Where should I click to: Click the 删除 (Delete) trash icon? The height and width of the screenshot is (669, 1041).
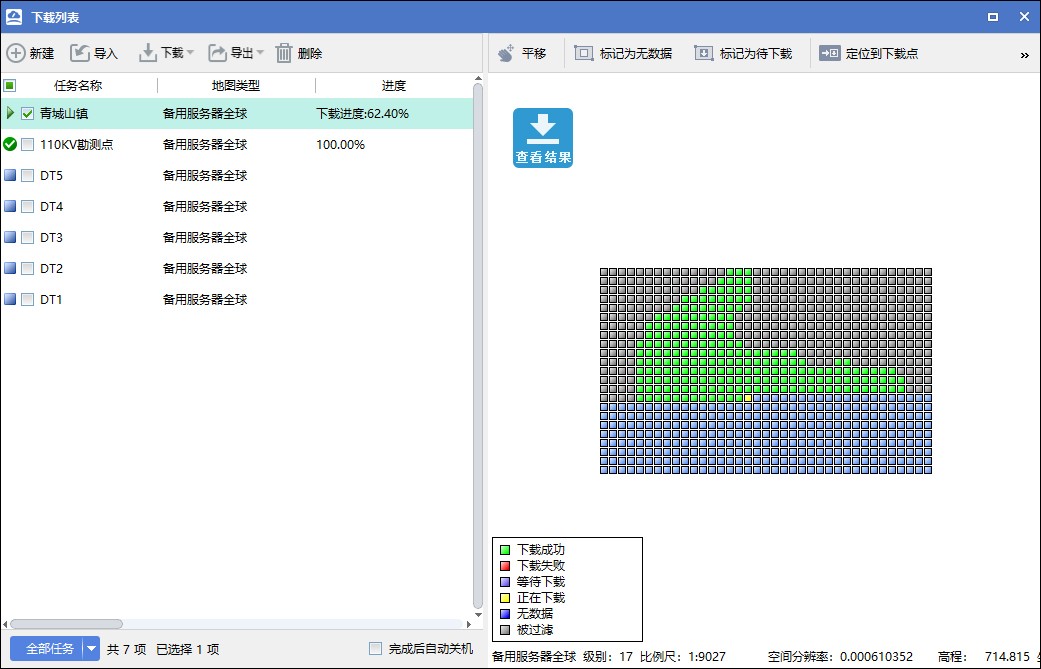click(x=284, y=53)
